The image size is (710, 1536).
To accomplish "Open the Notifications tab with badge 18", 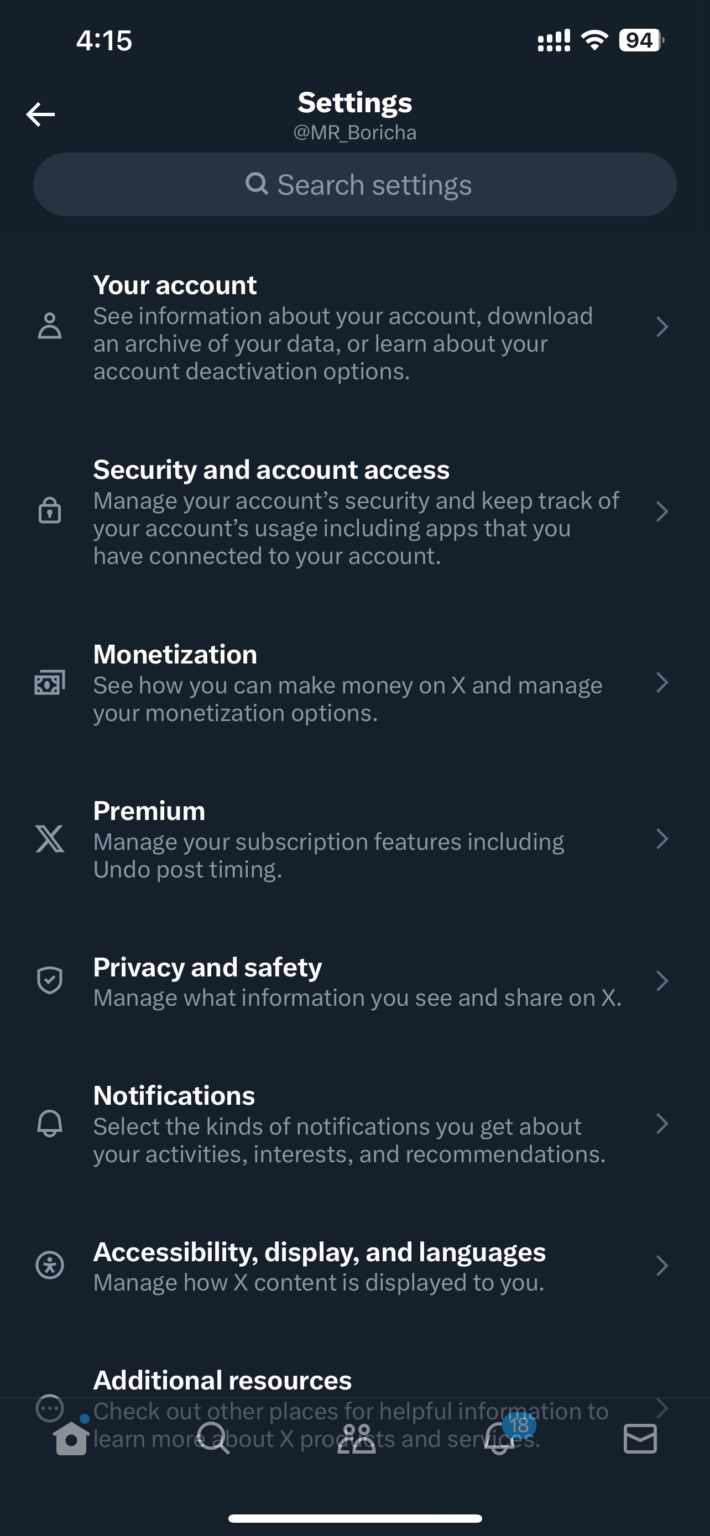I will (x=497, y=1440).
